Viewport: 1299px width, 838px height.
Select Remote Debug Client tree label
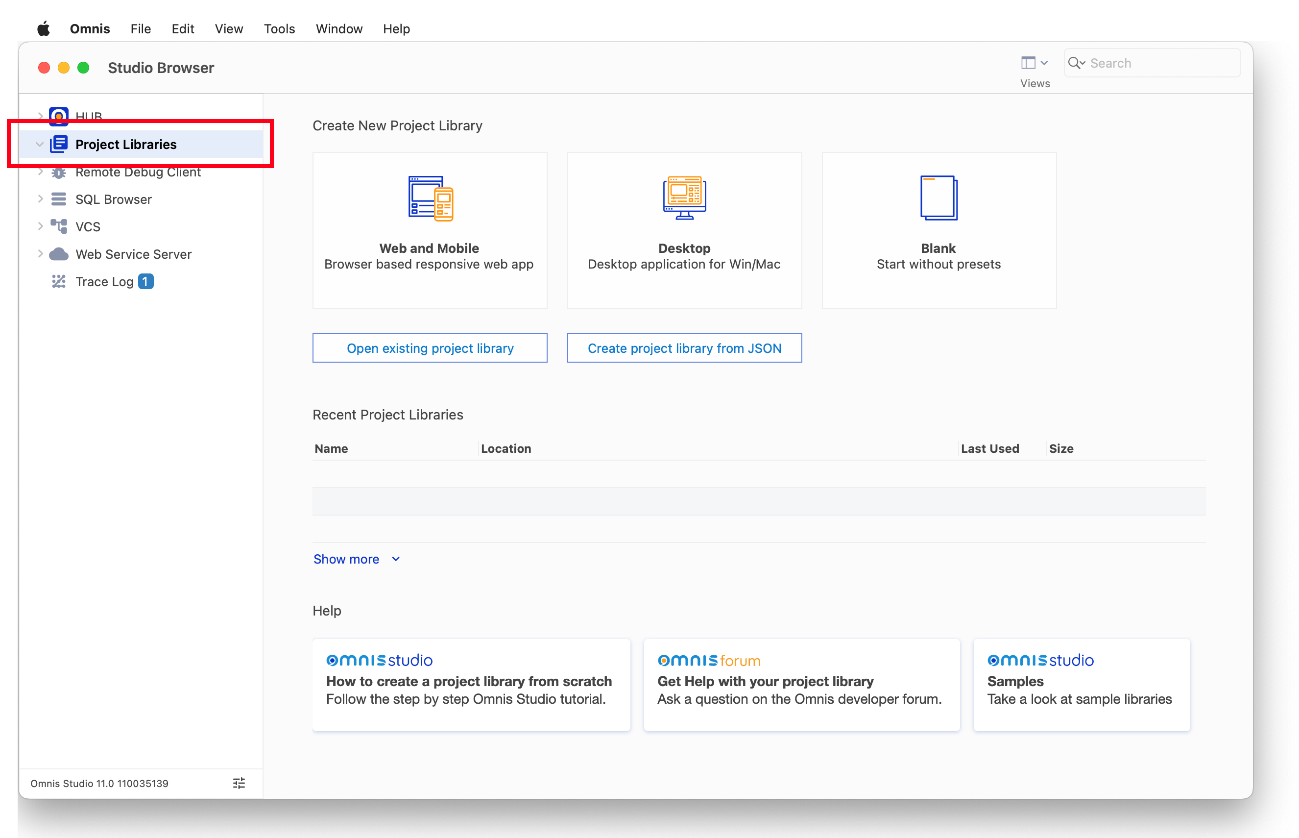pos(138,172)
